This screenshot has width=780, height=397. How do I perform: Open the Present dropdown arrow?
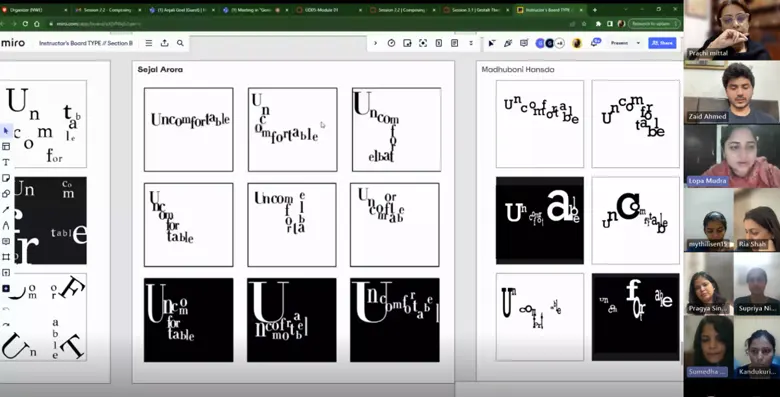click(x=638, y=43)
